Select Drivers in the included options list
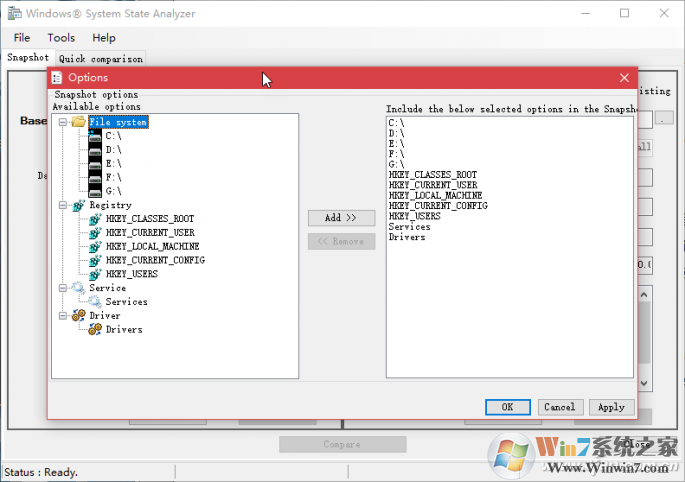Image resolution: width=685 pixels, height=482 pixels. [x=407, y=237]
